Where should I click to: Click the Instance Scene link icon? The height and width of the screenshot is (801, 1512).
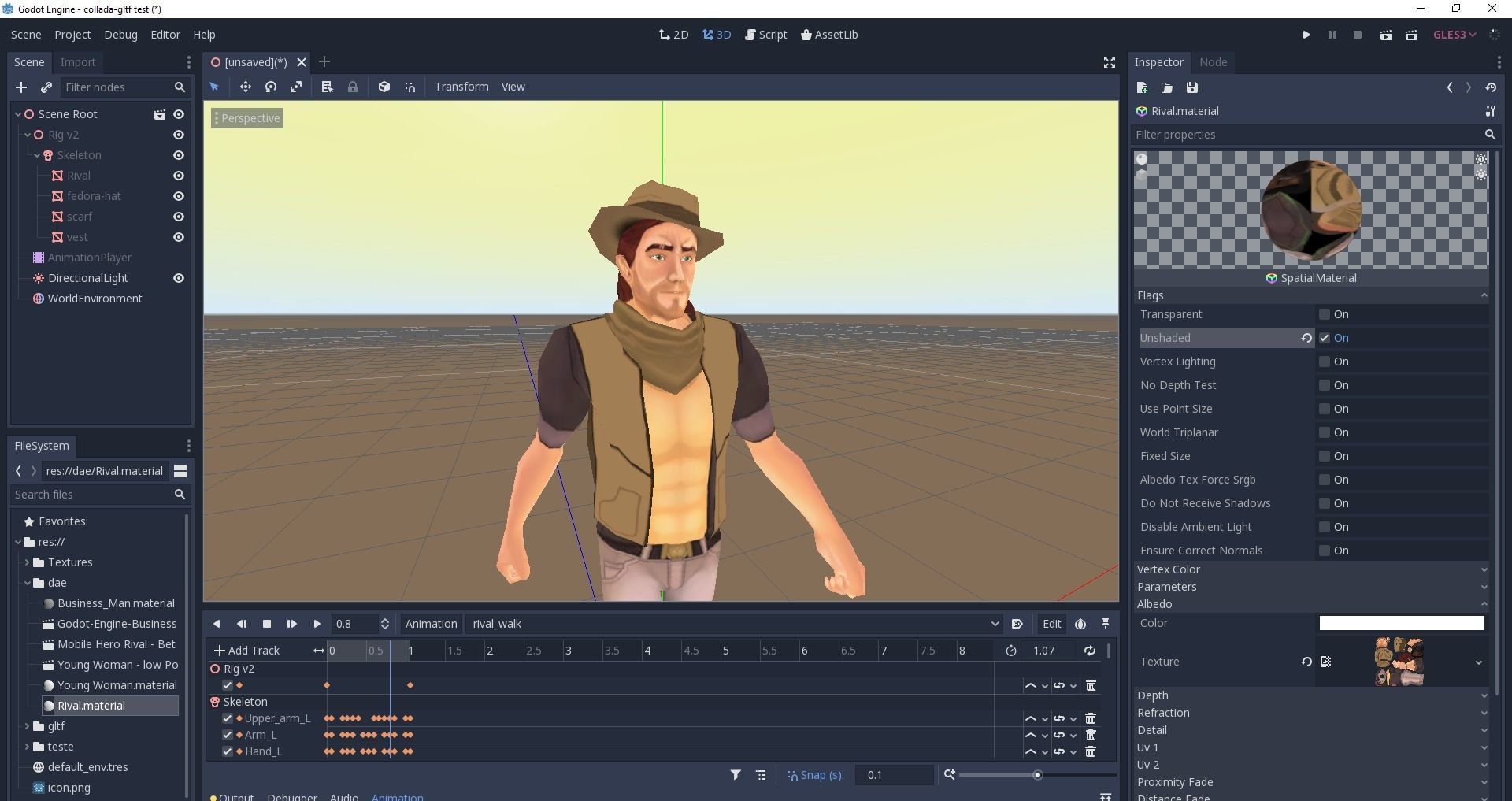(x=46, y=87)
